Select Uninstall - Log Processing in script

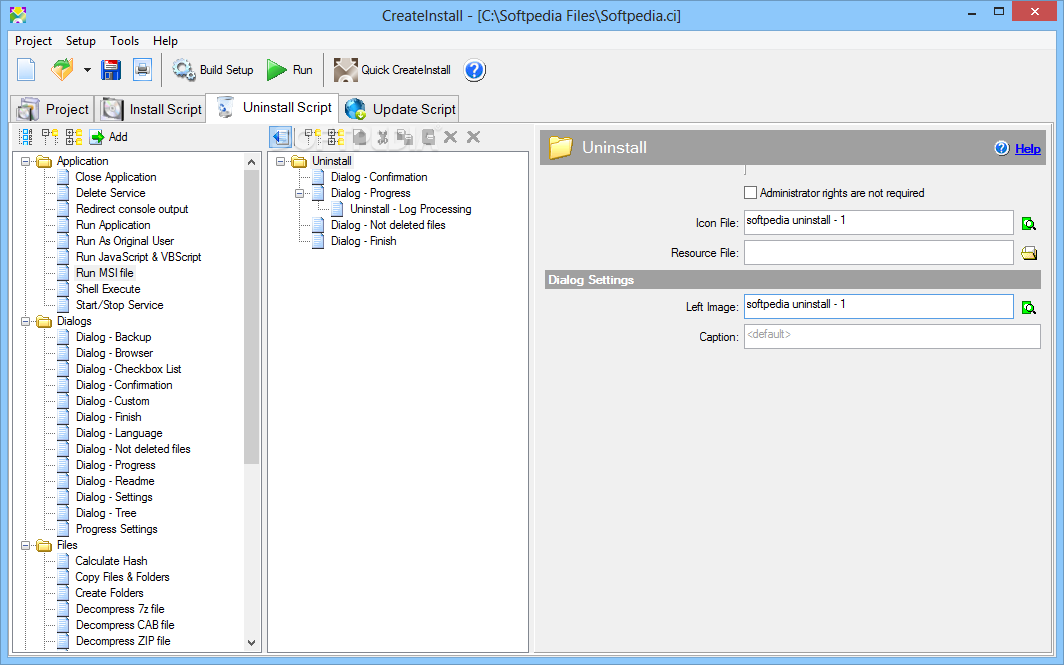[x=411, y=209]
